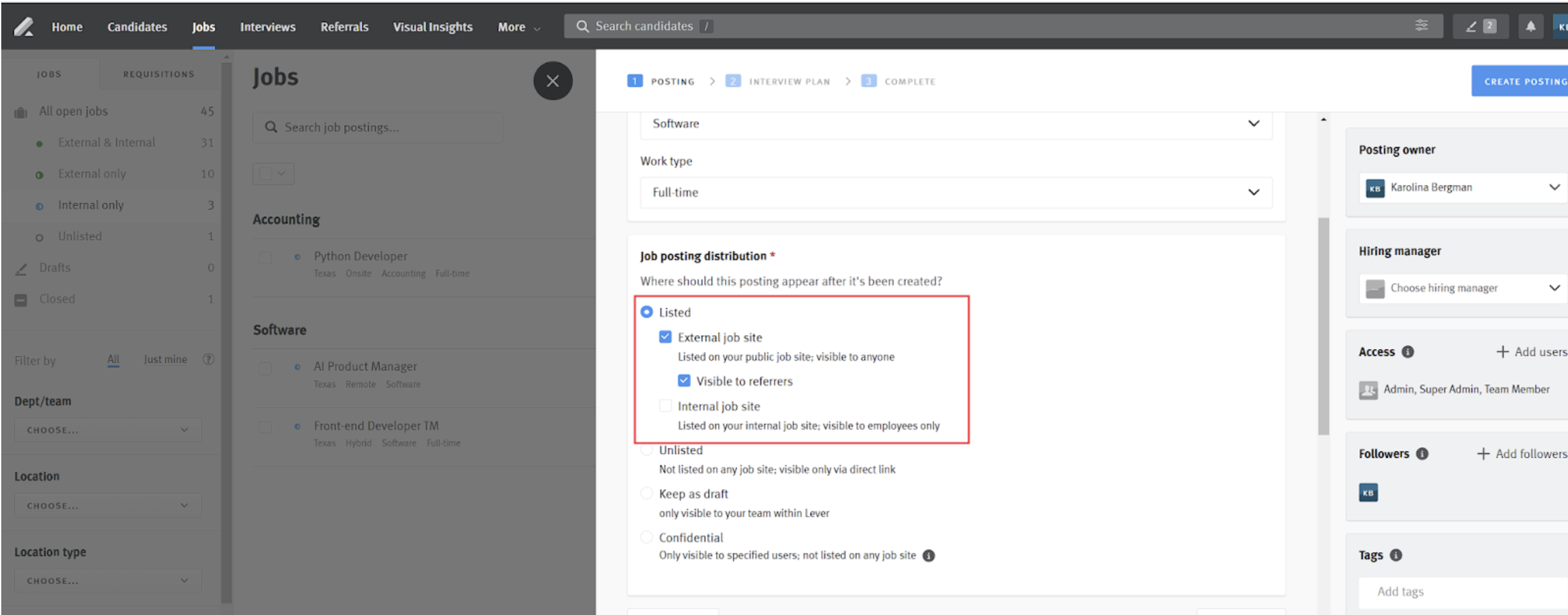
Task: Open Dept/team Choose dropdown
Action: click(x=108, y=430)
